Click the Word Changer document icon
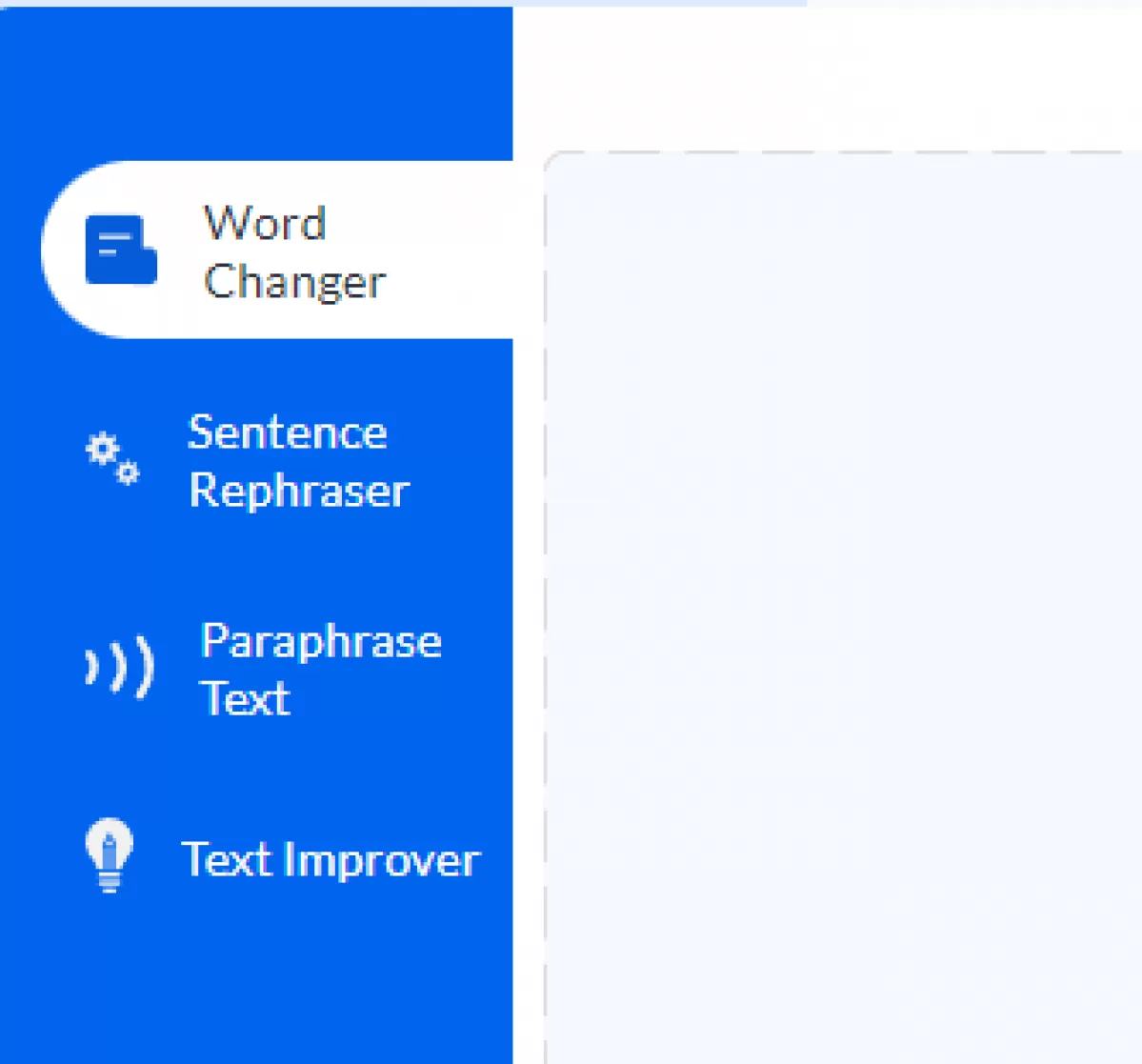Viewport: 1142px width, 1064px height. [121, 250]
